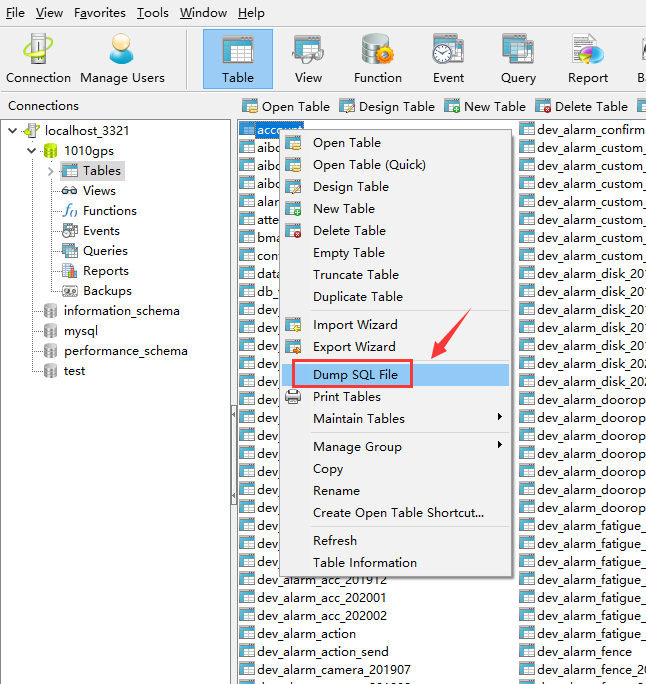Click Open Table in object toolbar
Screen dimensions: 646x684
(286, 106)
